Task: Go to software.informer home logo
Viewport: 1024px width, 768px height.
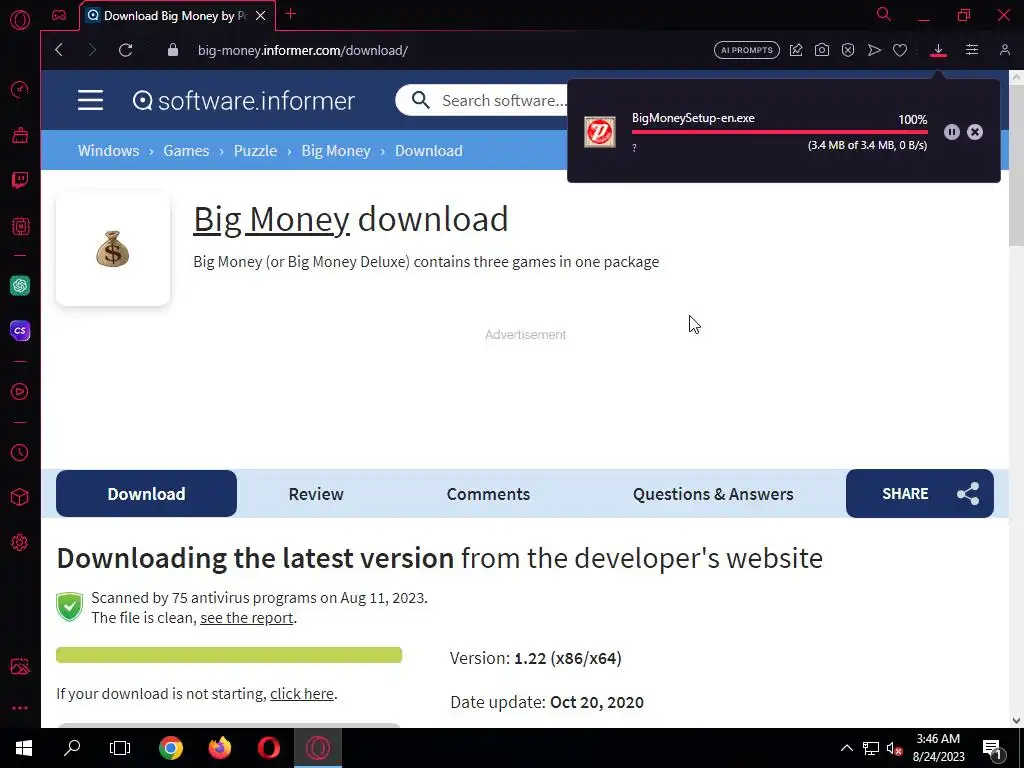Action: (244, 101)
